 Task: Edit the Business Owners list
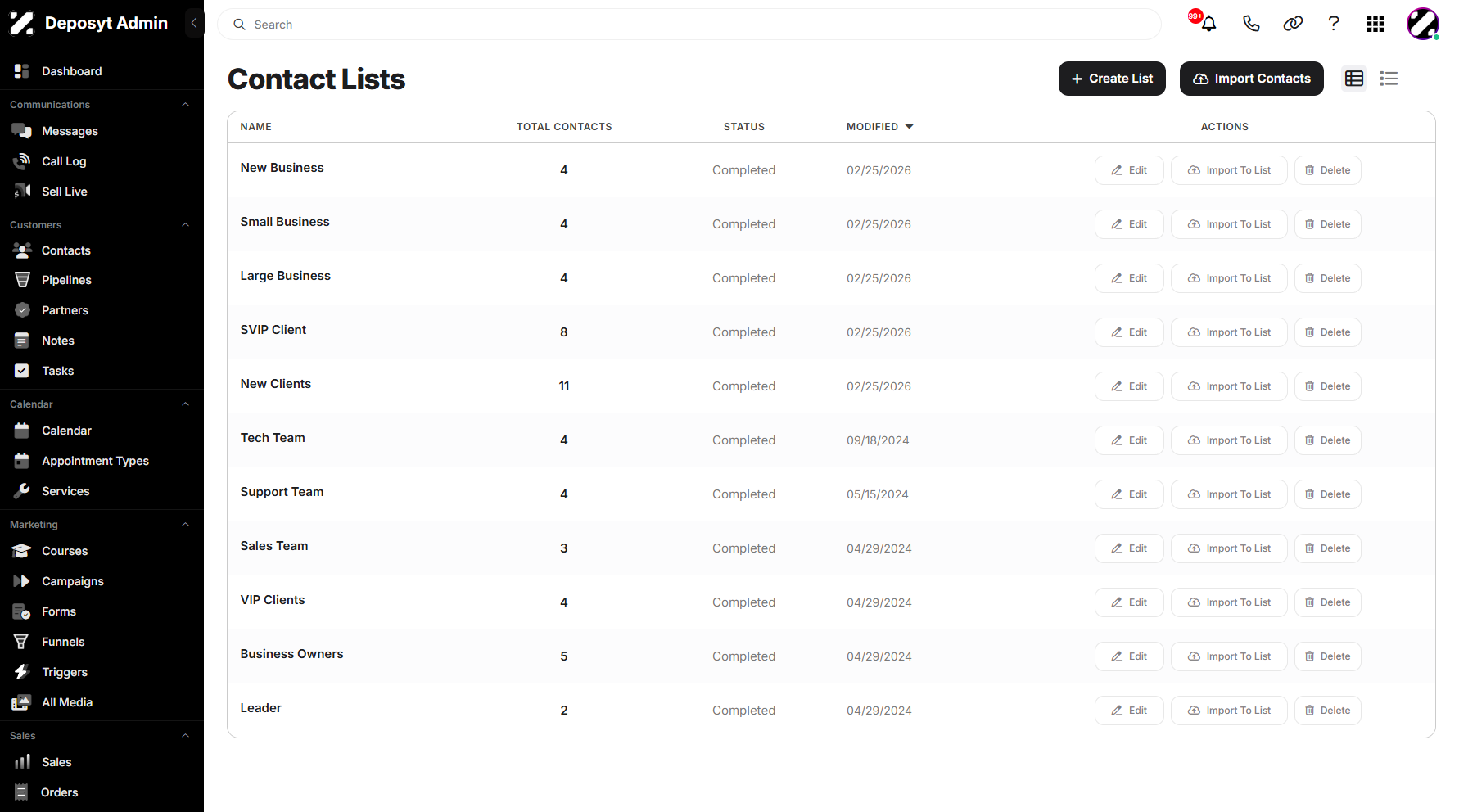pyautogui.click(x=1129, y=656)
